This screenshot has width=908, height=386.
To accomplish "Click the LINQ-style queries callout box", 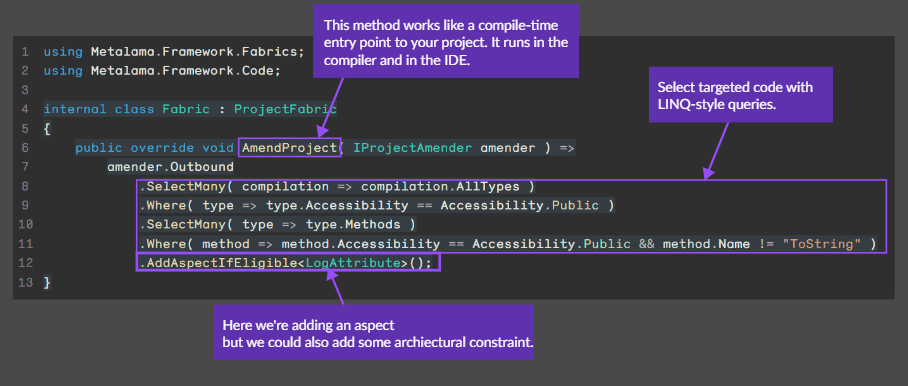I will coord(741,94).
